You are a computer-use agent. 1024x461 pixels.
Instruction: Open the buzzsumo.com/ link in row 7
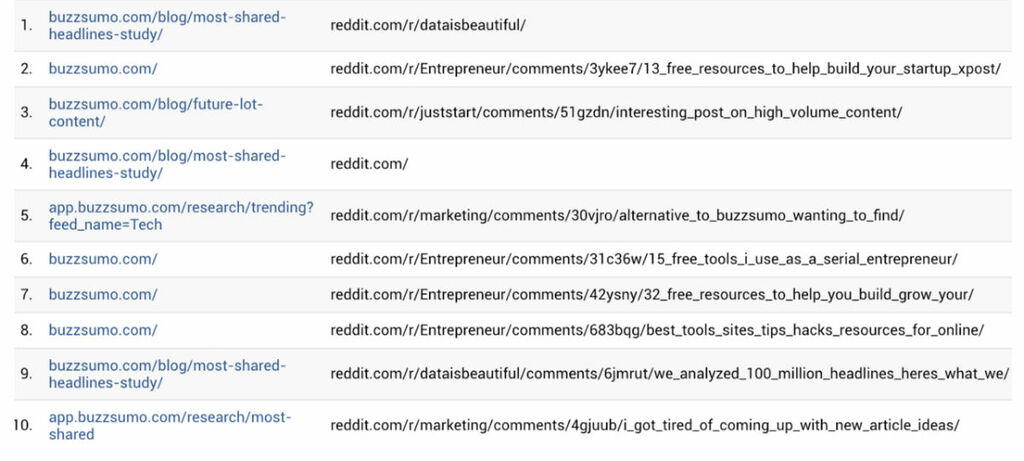click(102, 294)
